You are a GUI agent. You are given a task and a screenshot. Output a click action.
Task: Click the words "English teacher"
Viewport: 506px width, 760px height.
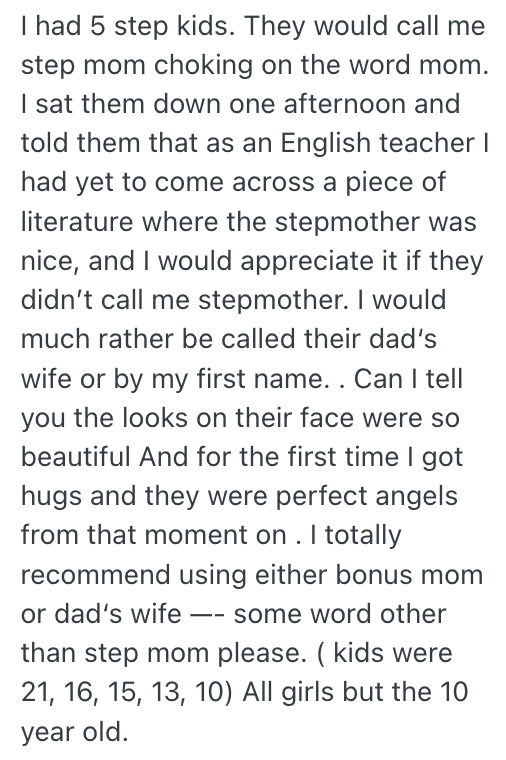(378, 143)
